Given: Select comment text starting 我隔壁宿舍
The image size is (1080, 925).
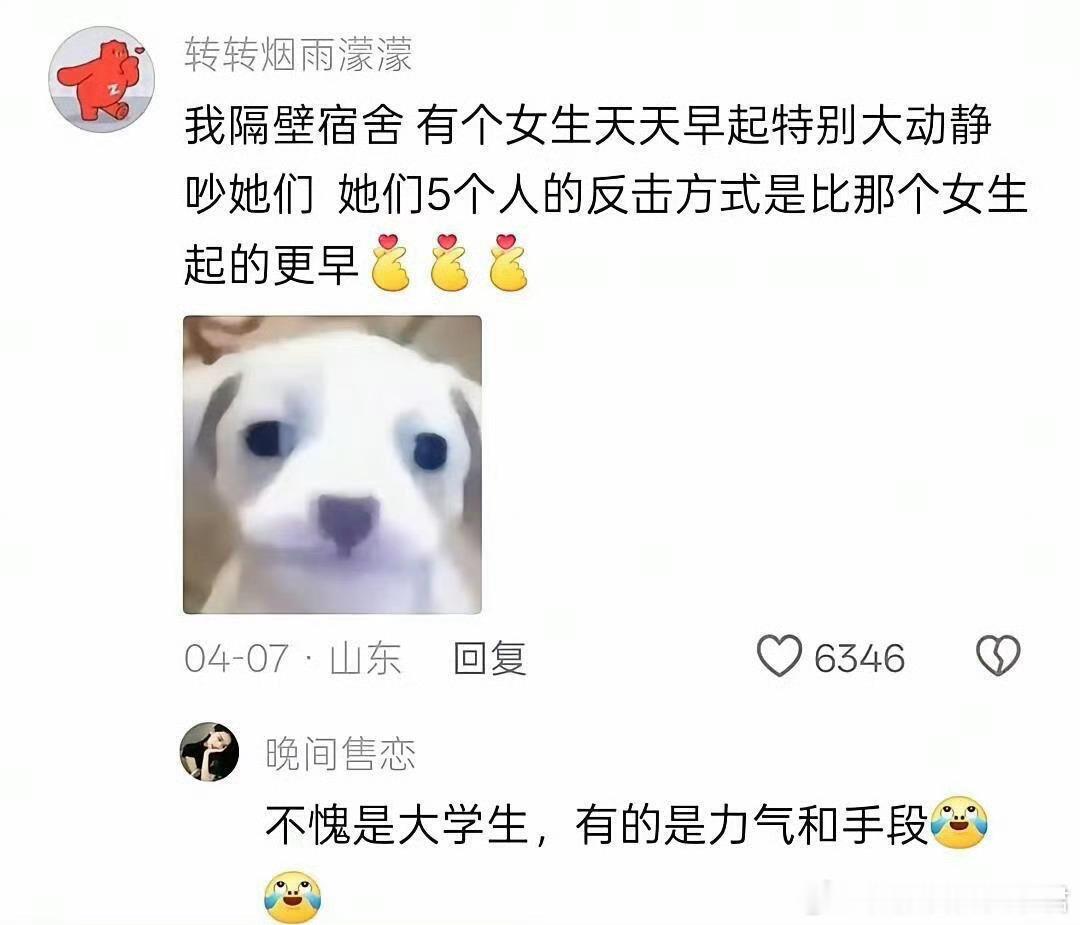Looking at the screenshot, I should 606,196.
